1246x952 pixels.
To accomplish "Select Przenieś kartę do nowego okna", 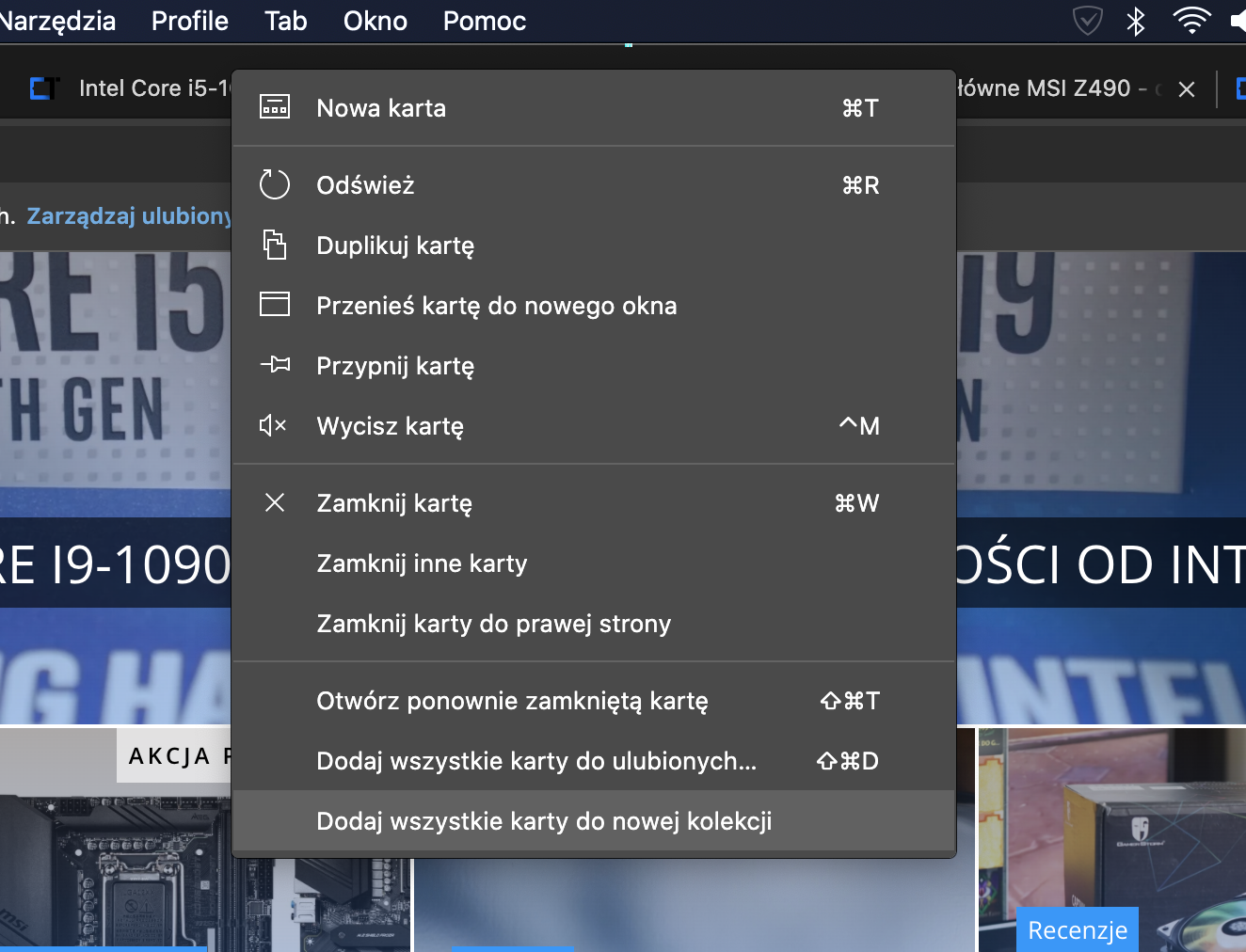I will tap(594, 306).
